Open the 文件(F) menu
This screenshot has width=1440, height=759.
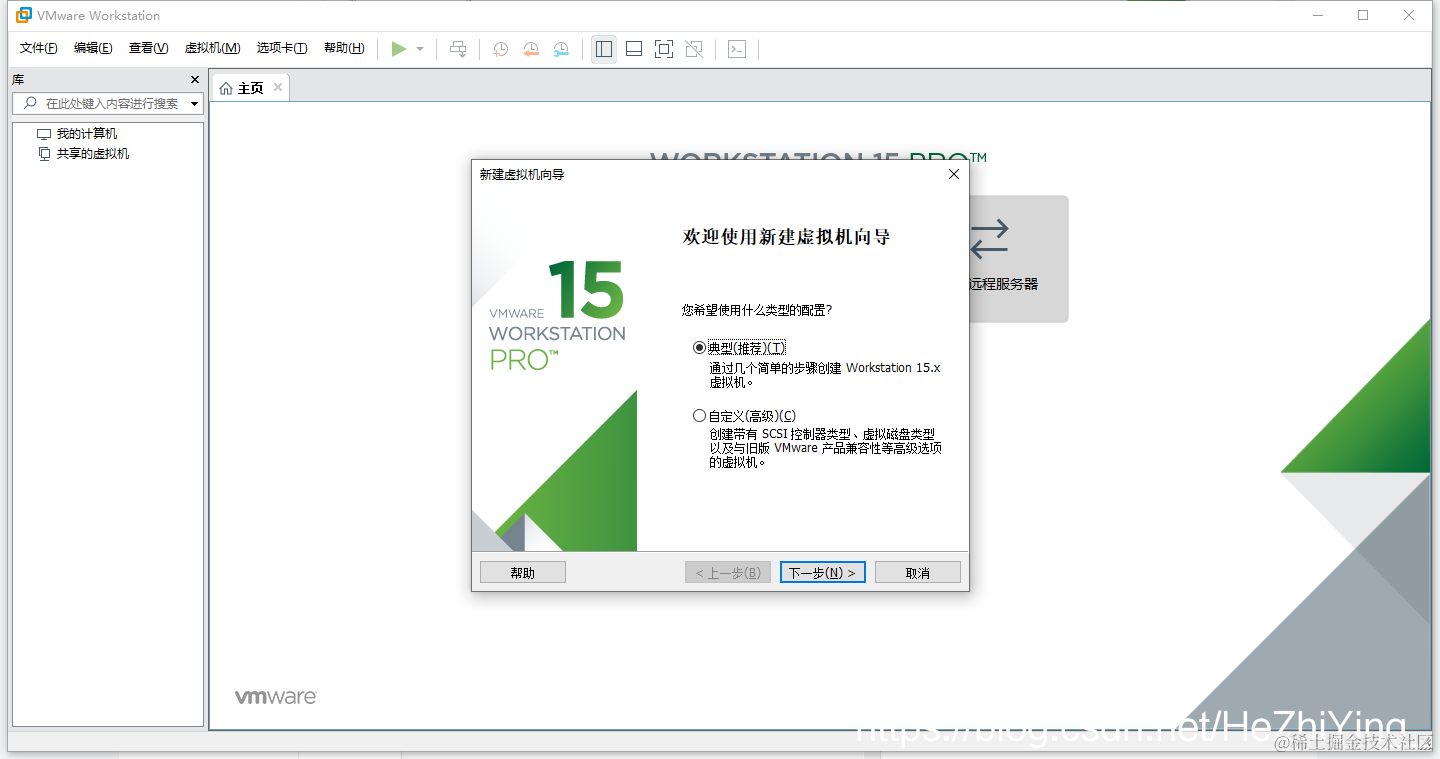point(39,48)
